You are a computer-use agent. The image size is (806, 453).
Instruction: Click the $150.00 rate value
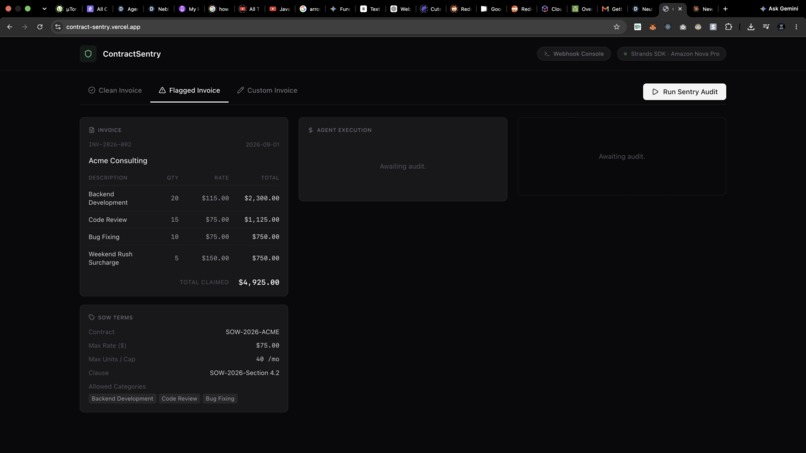[215, 258]
